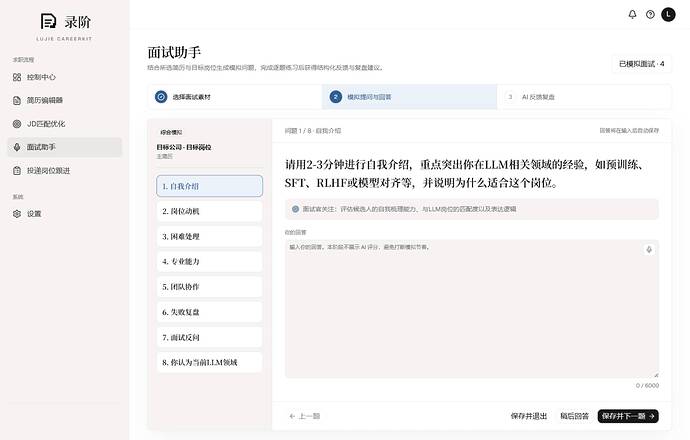Click the 控制中心 grid icon
This screenshot has width=690, height=440.
17,77
